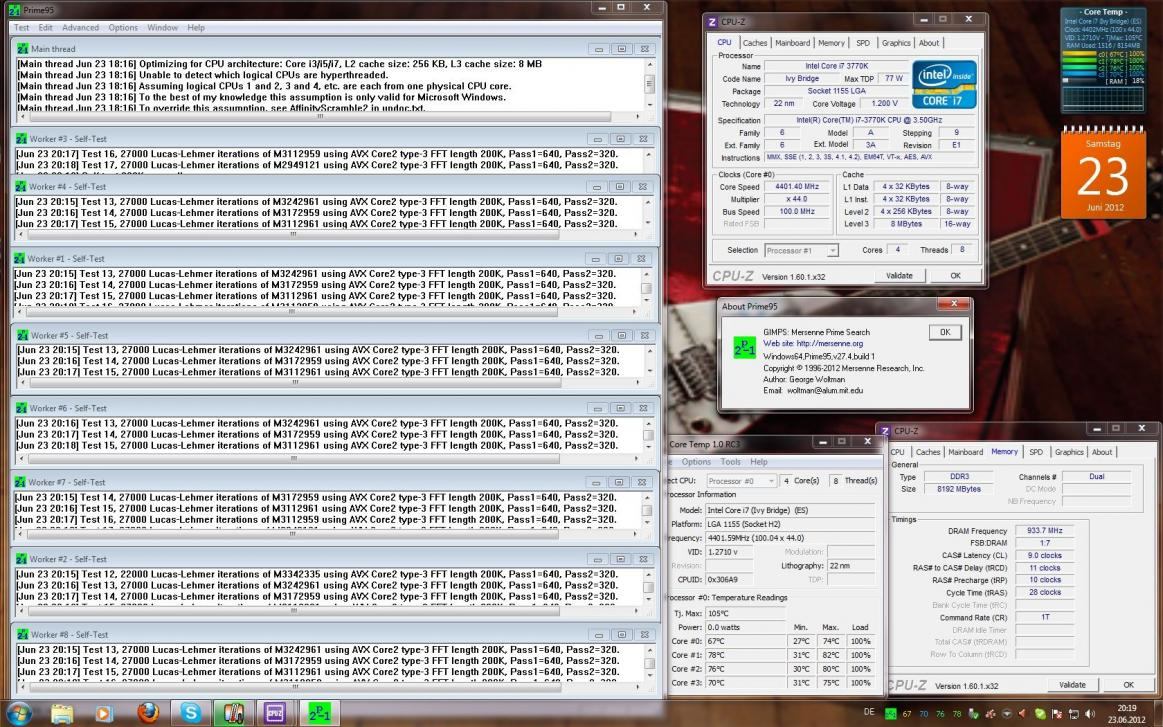This screenshot has width=1163, height=727.
Task: Open the http://mersenne.org web site link
Action: click(x=829, y=343)
